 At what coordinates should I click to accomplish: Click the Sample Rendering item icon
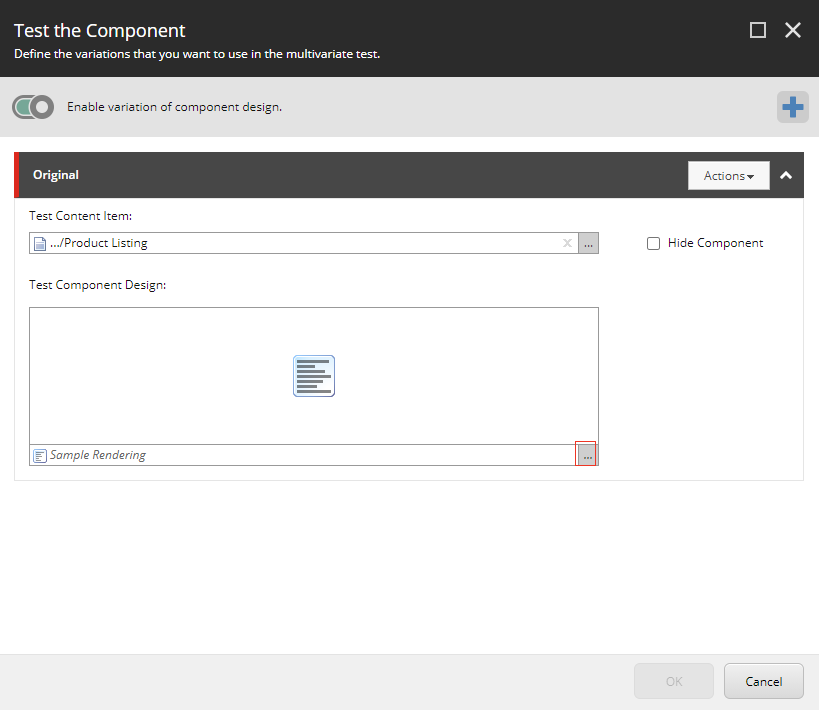(x=40, y=456)
